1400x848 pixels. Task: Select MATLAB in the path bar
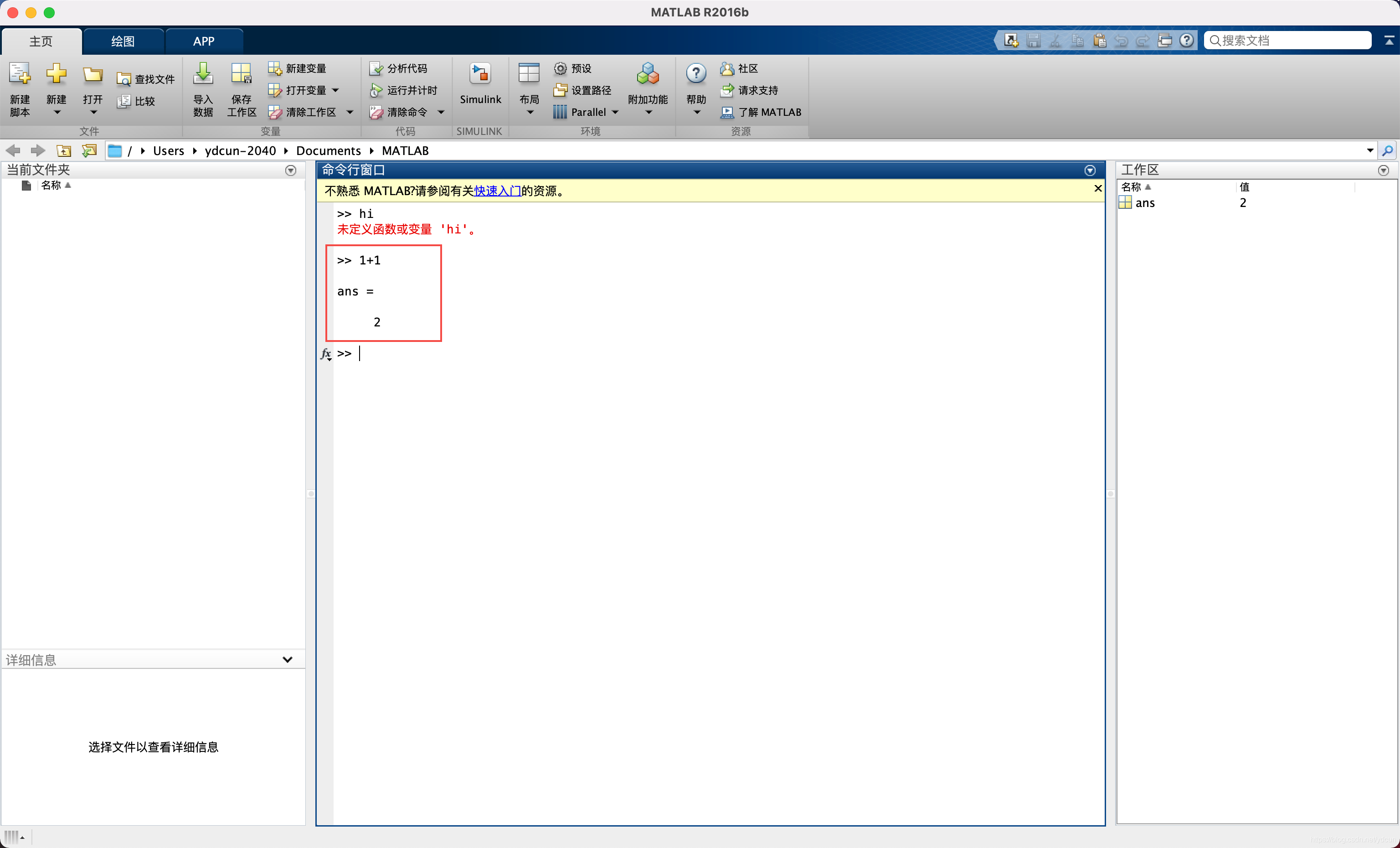pos(405,150)
